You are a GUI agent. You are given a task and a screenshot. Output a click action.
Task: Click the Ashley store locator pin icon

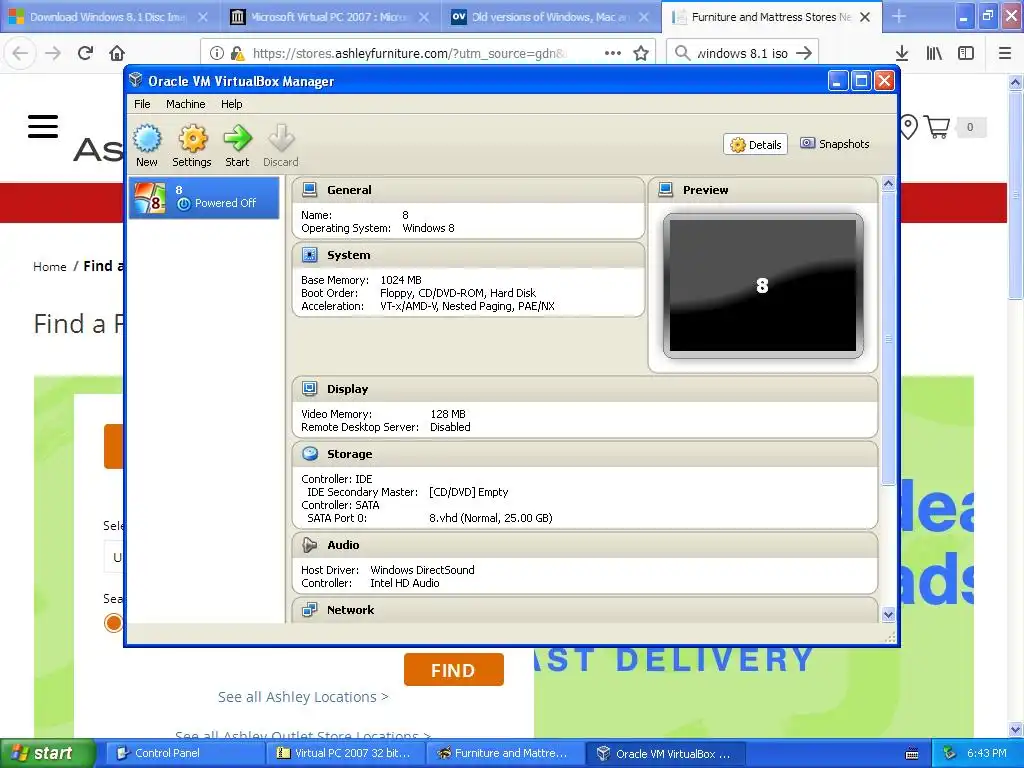[908, 127]
